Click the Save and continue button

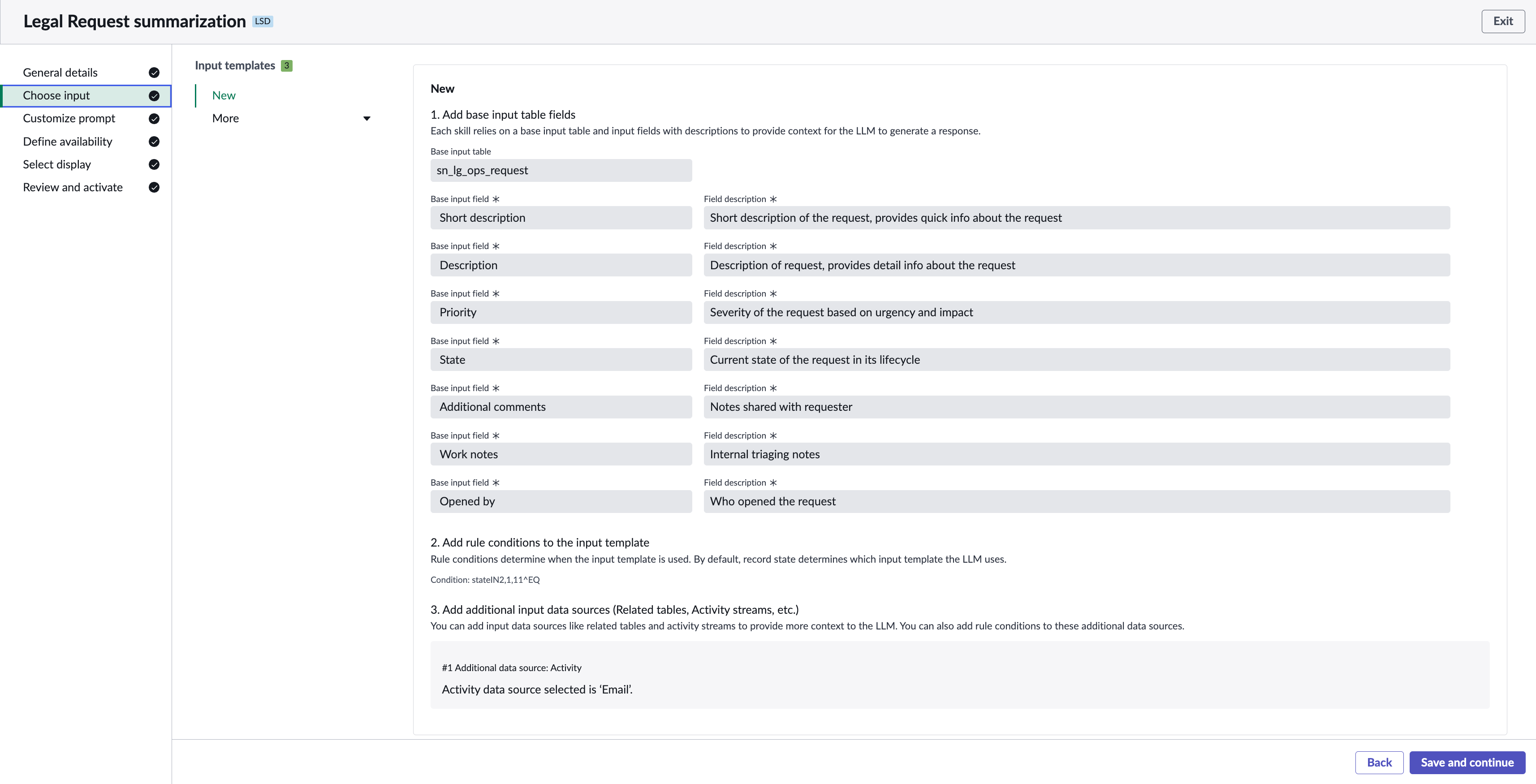pos(1467,762)
